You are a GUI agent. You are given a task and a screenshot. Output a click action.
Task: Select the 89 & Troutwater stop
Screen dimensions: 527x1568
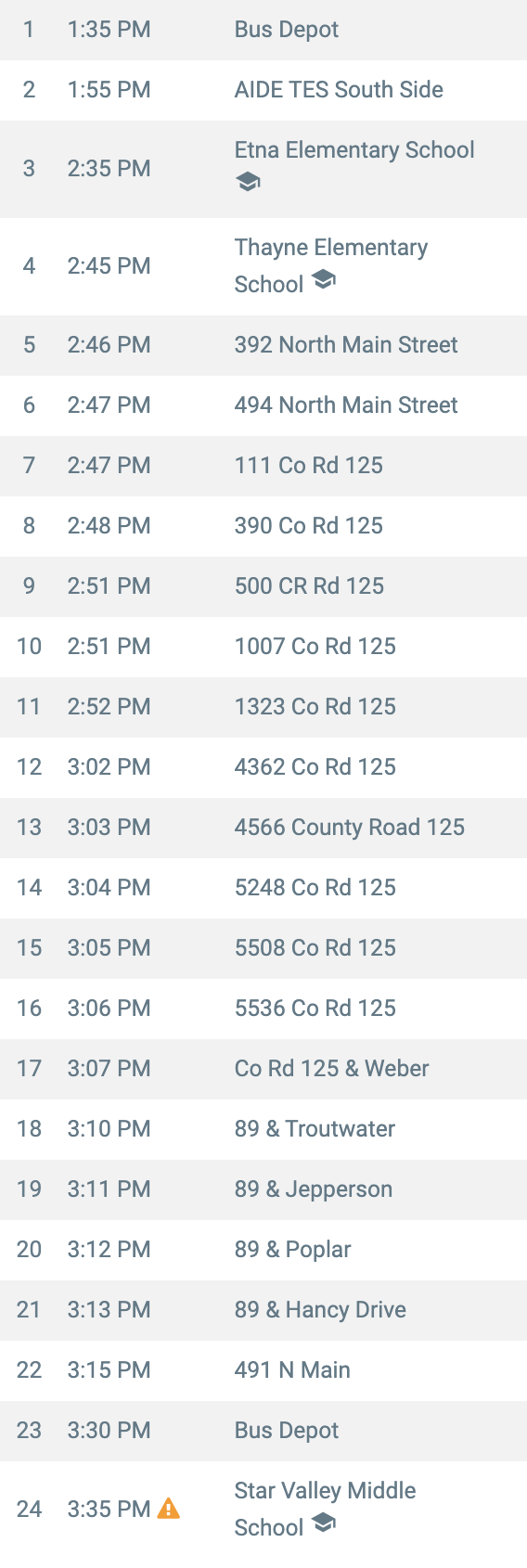[263, 1129]
